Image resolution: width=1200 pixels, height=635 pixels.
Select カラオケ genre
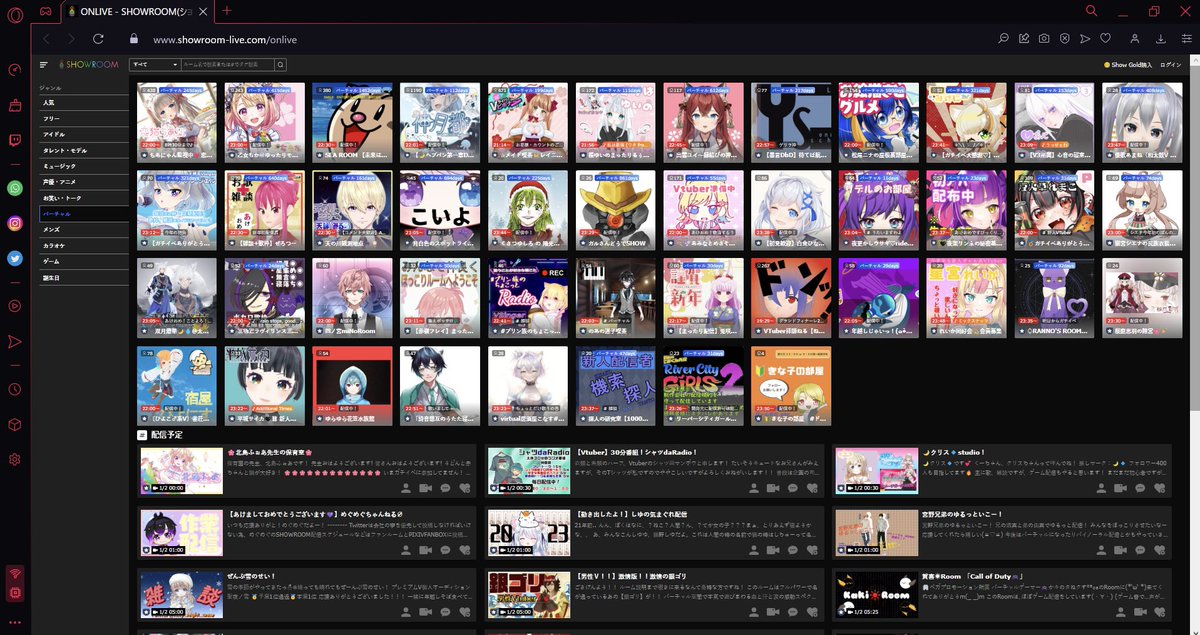pos(83,246)
